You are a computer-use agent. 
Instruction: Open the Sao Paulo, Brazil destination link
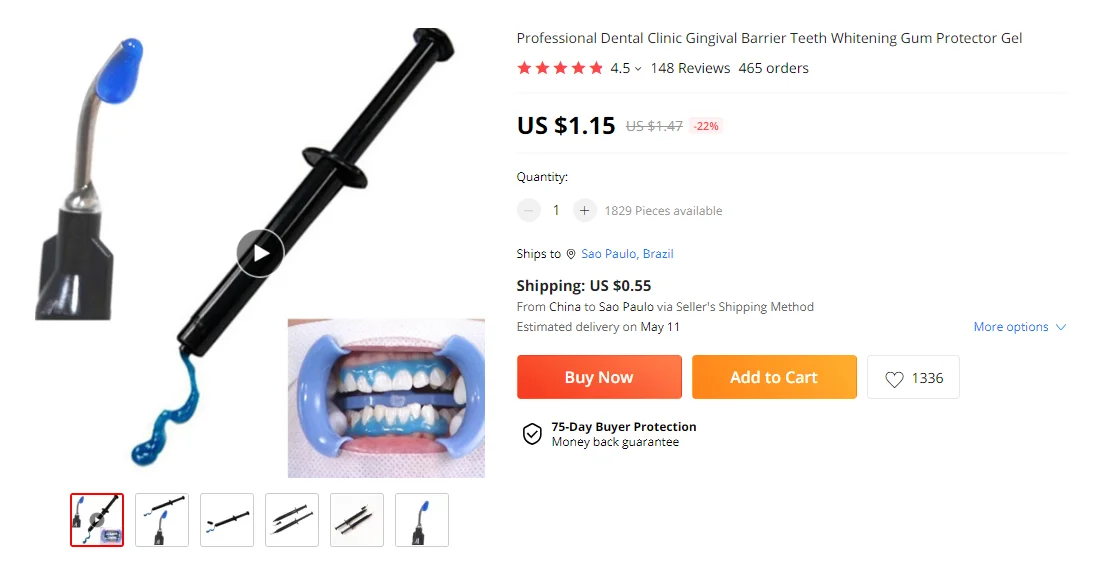pos(627,254)
